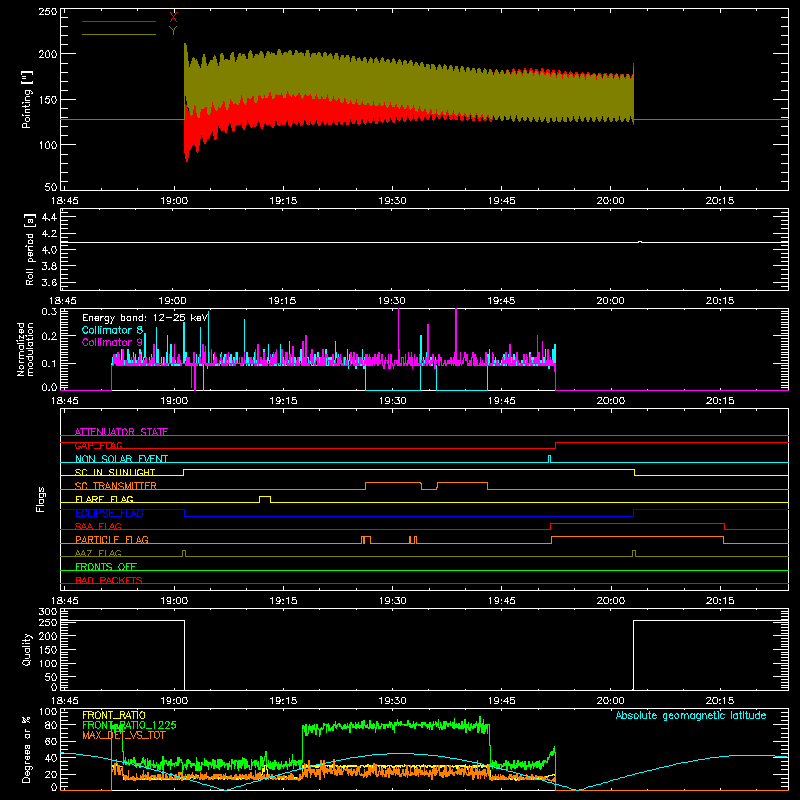The height and width of the screenshot is (800, 800).
Task: Select the green FRONT_RATIO_1225 legend label
Action: coord(130,725)
